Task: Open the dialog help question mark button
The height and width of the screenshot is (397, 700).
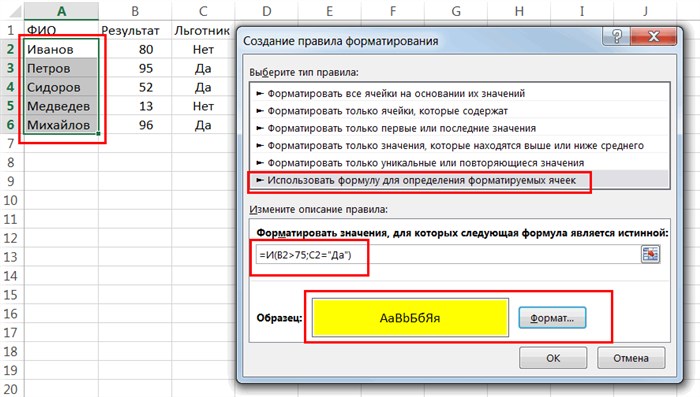Action: point(617,37)
